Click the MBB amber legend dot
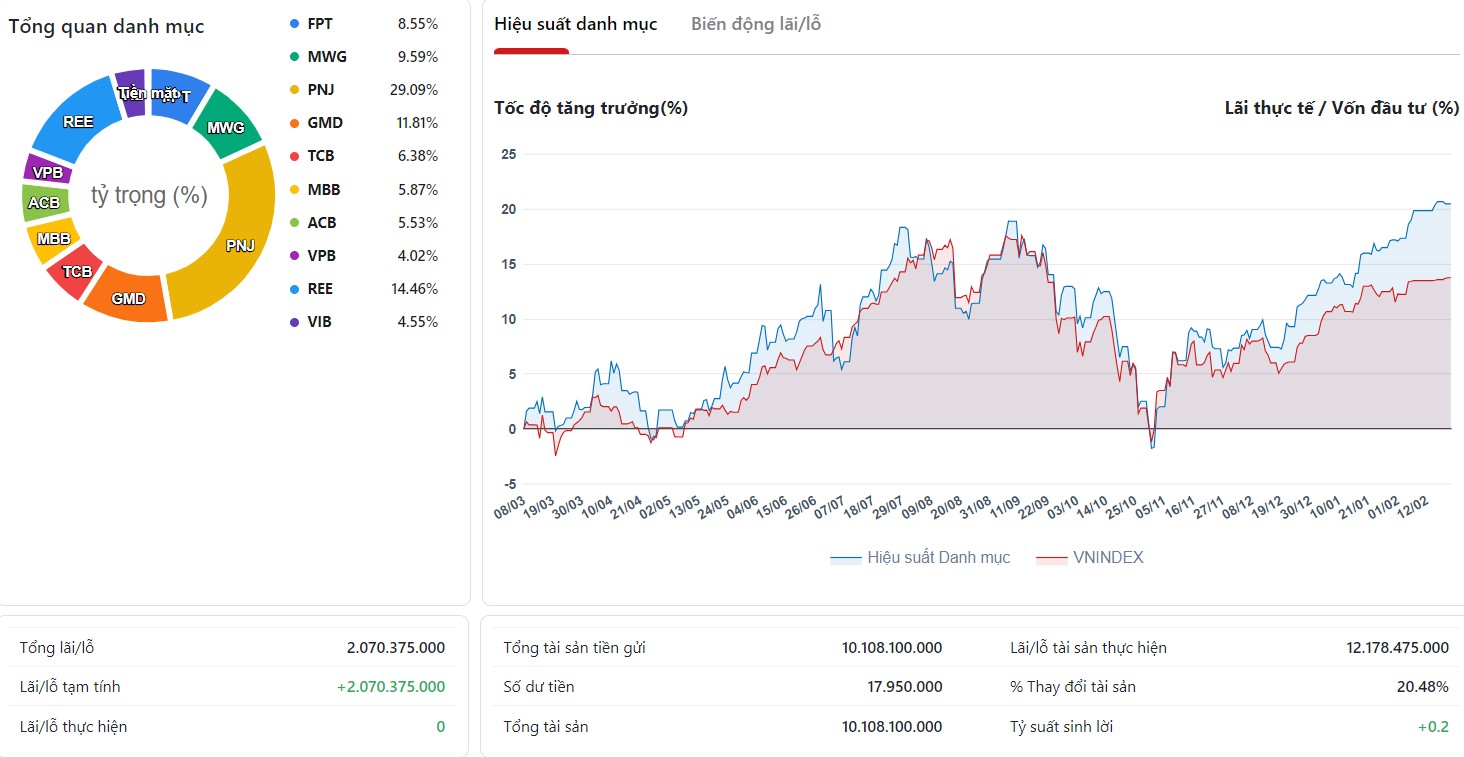Viewport: 1464px width, 757px height. [294, 190]
